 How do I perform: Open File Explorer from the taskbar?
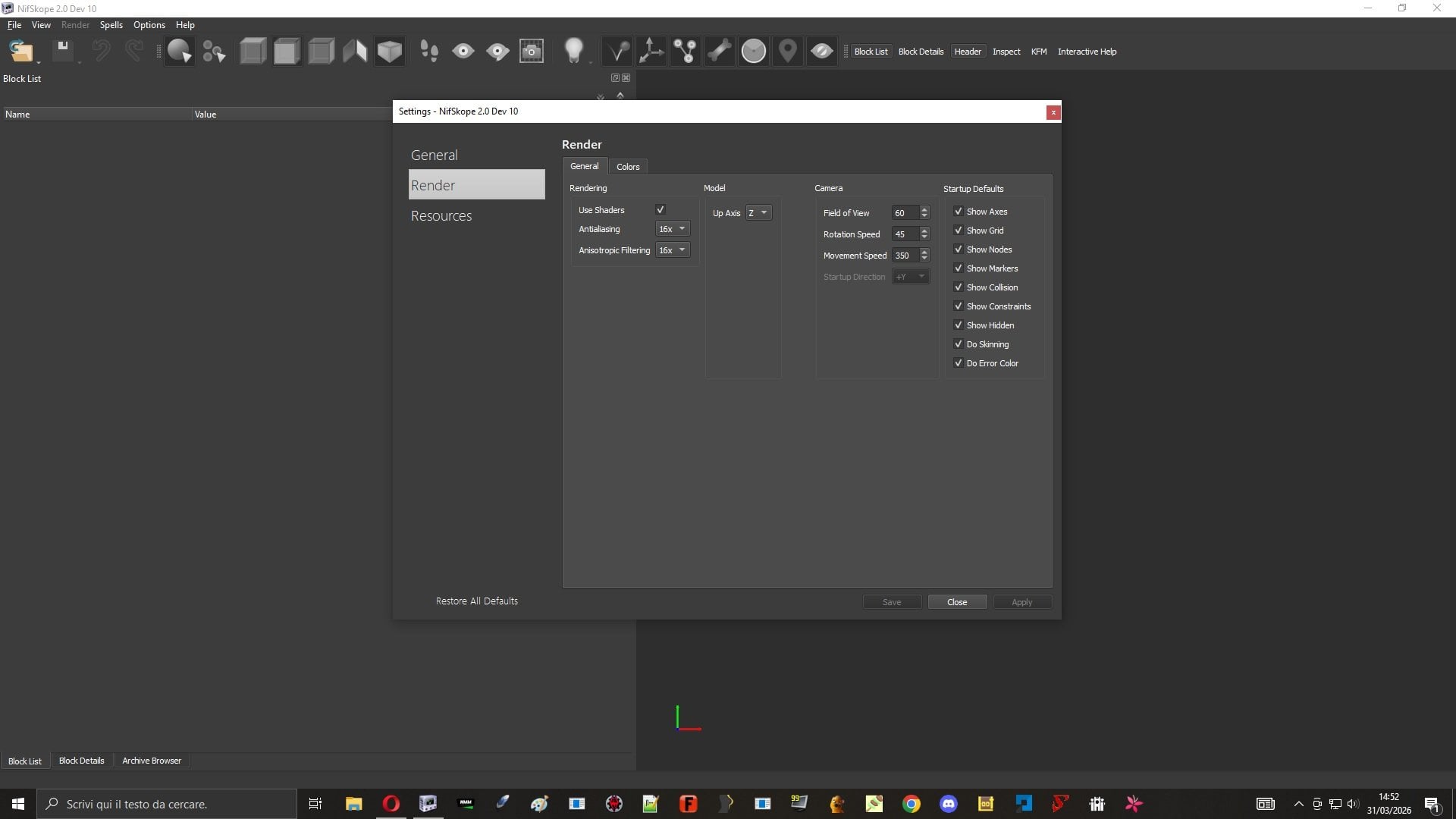coord(353,804)
